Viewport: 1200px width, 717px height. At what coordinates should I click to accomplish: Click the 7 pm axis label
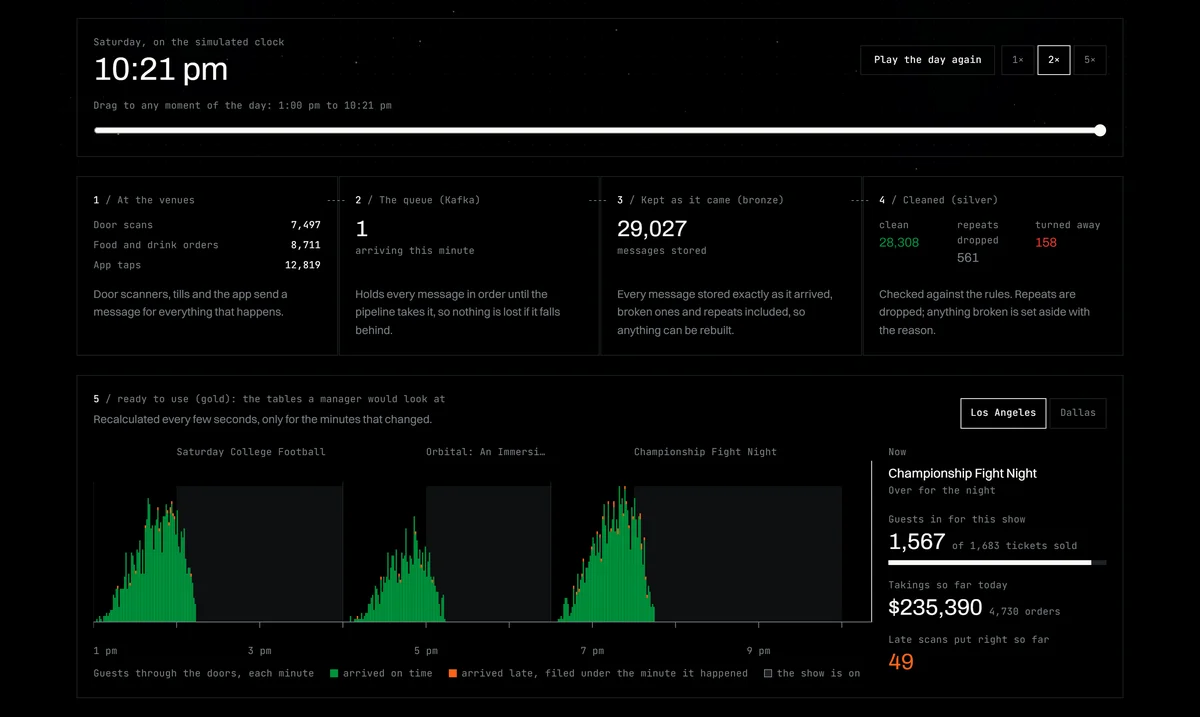[592, 651]
